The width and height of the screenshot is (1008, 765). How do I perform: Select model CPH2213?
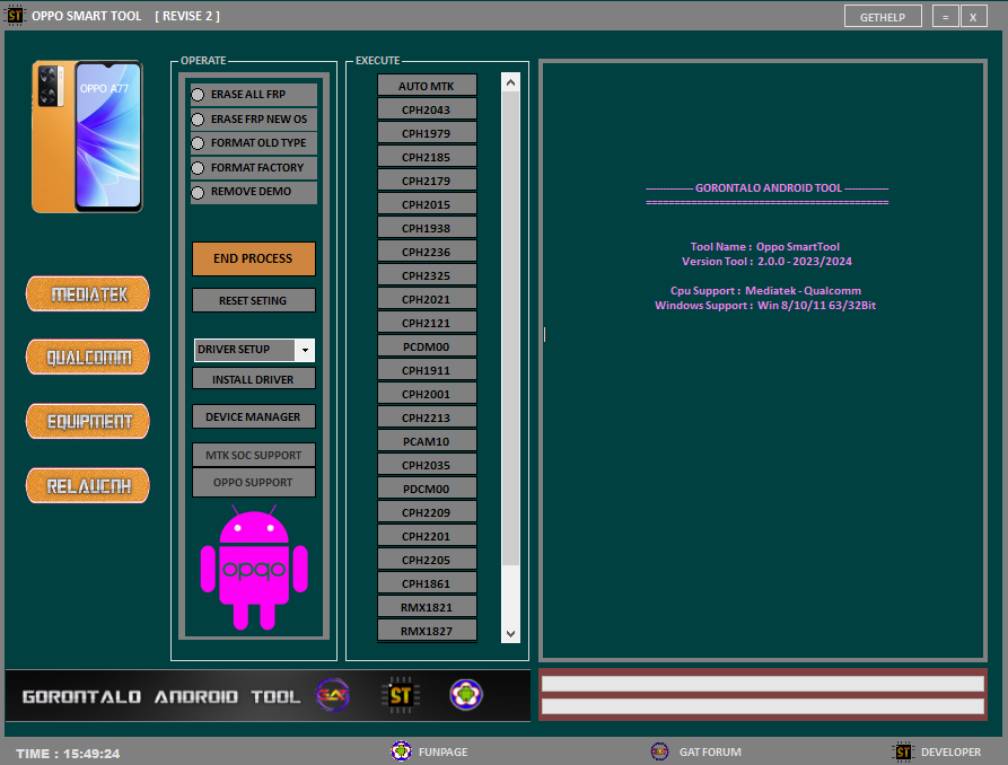click(427, 418)
